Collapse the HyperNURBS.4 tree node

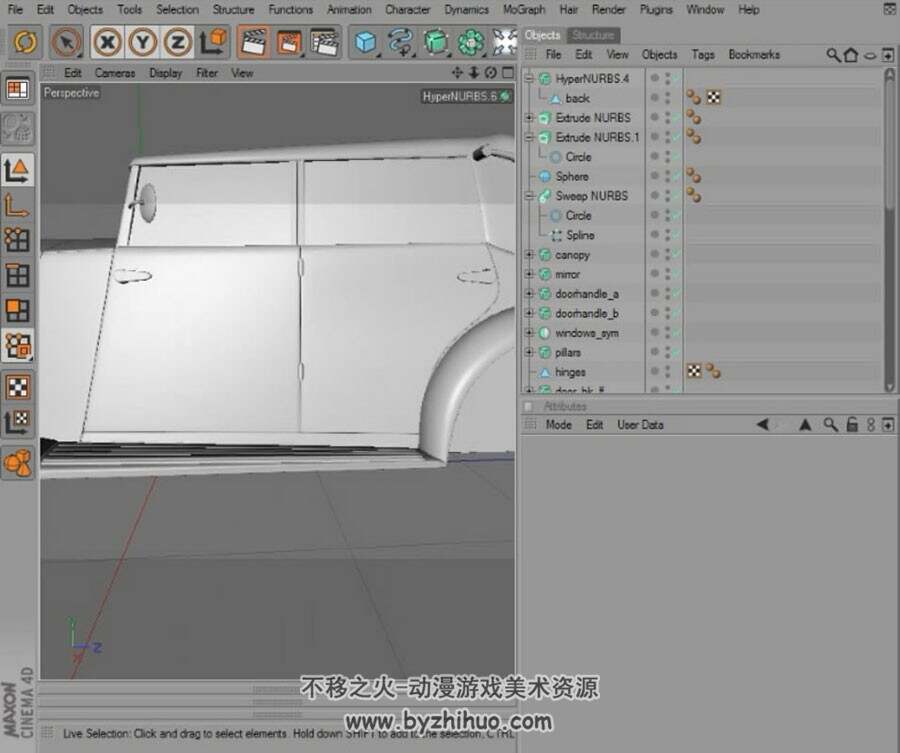click(x=529, y=79)
